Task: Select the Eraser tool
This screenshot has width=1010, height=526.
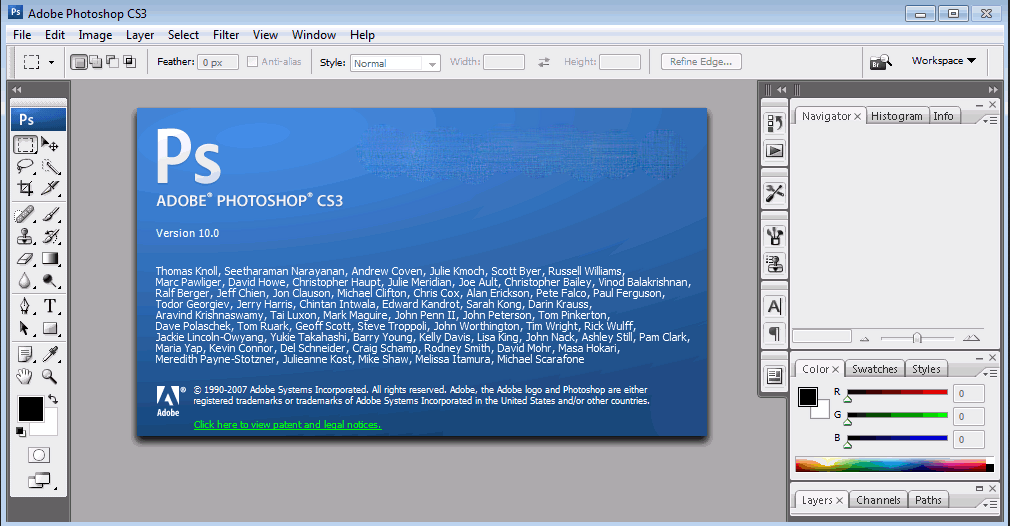Action: [26, 259]
